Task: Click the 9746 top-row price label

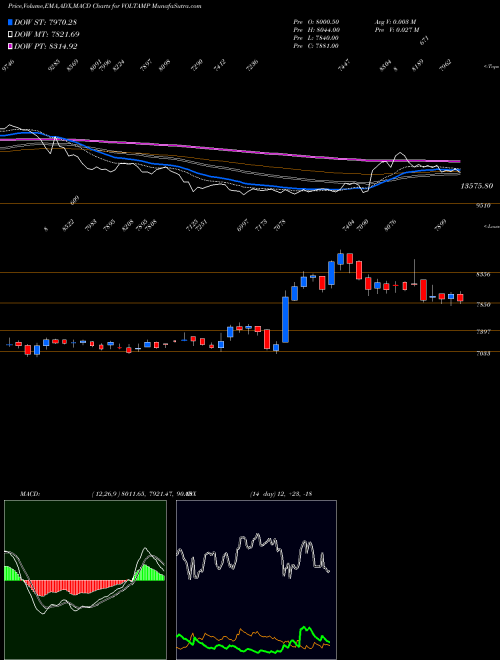Action: [8, 67]
